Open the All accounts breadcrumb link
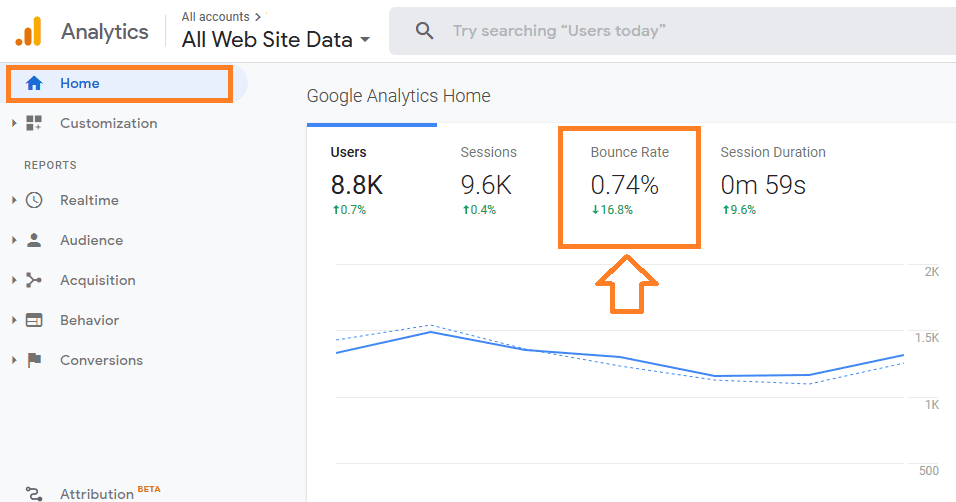956x502 pixels. point(215,16)
